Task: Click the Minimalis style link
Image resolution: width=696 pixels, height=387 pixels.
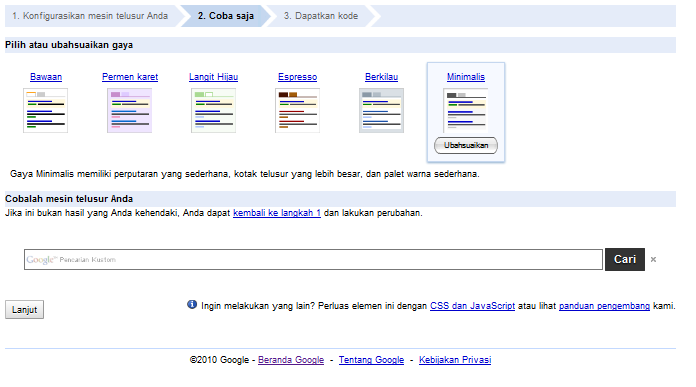Action: (x=466, y=77)
